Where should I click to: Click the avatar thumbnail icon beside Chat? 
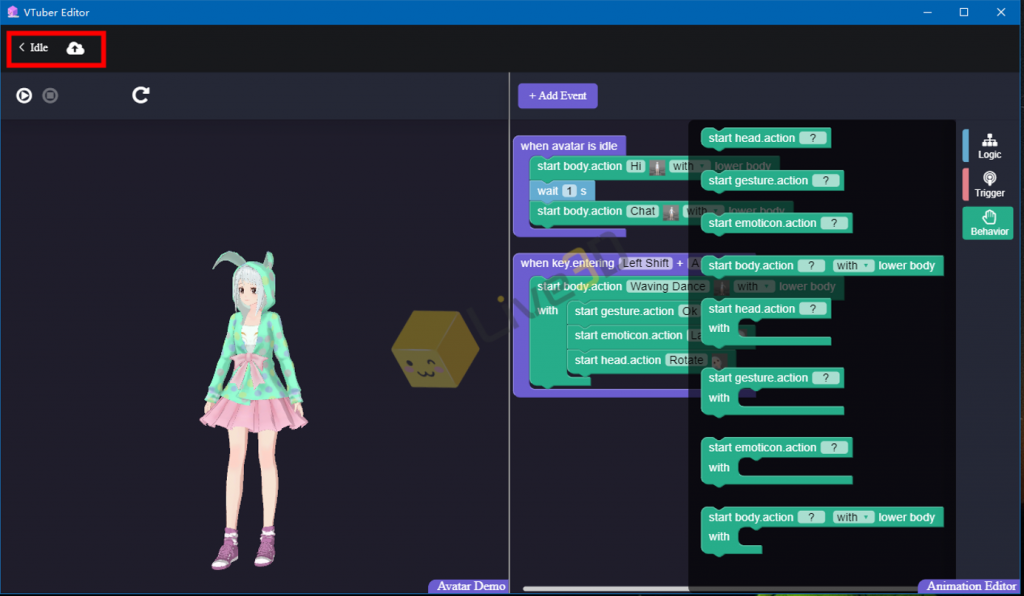click(x=671, y=212)
